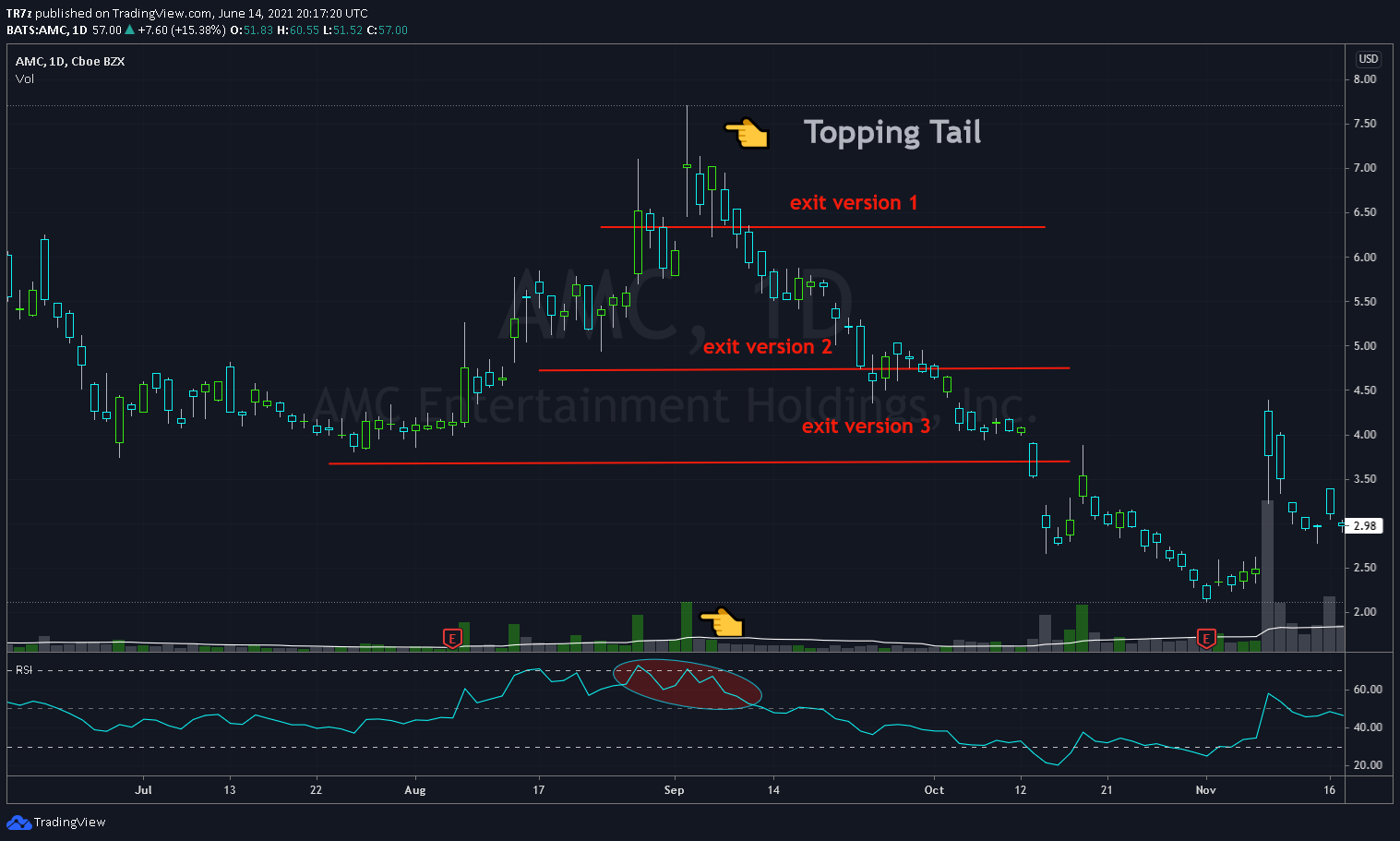1400x841 pixels.
Task: Select the pointing hand beside Topping Tail
Action: tap(746, 134)
